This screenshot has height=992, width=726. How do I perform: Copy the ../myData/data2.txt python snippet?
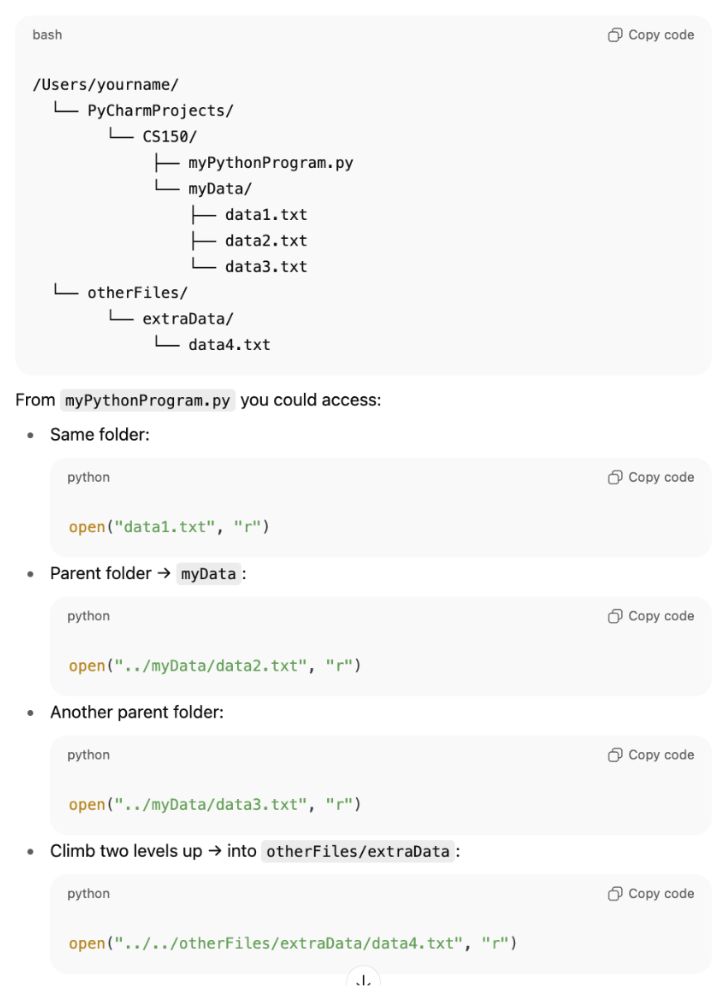point(651,617)
